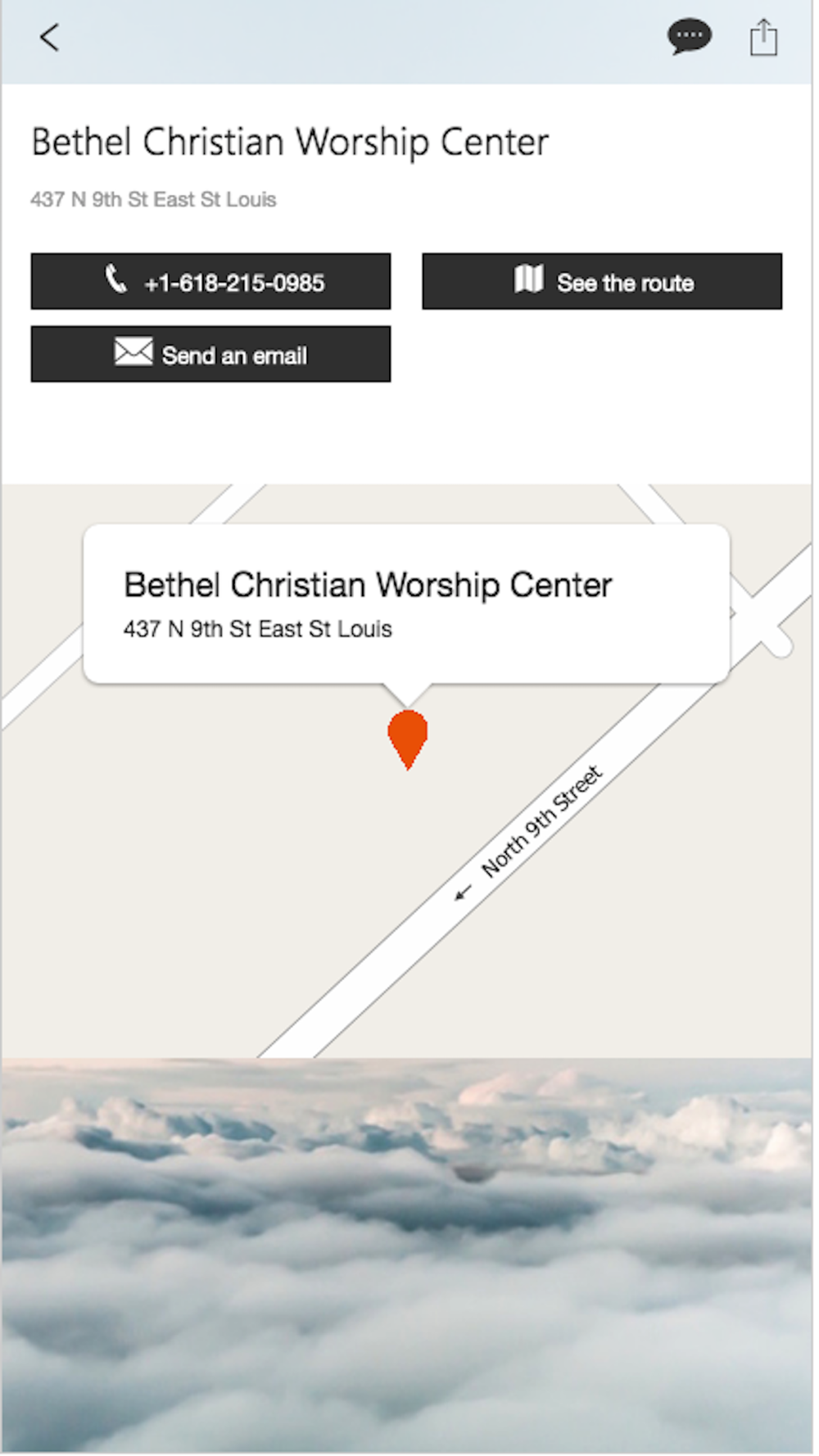The width and height of the screenshot is (819, 1456).
Task: Tap the address inside map callout
Action: coord(257,629)
